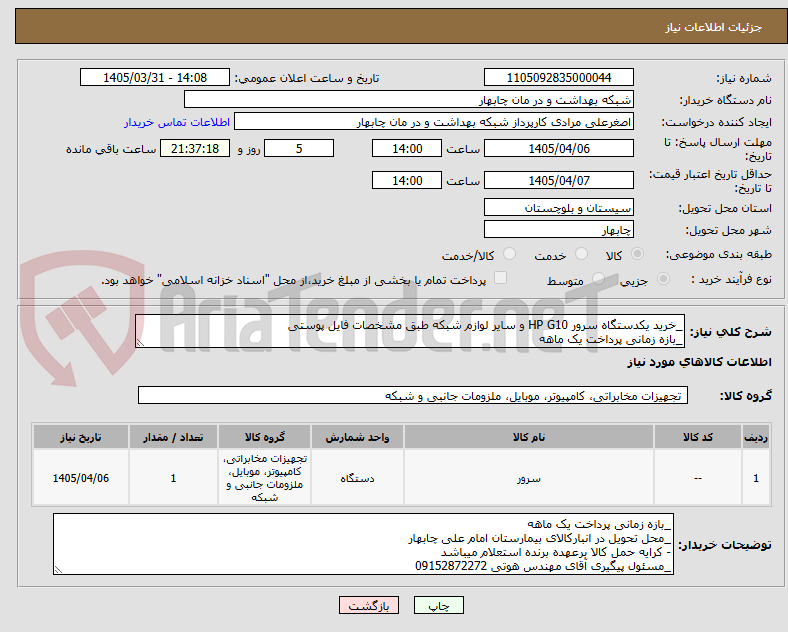Click the گروه کالا field
Image resolution: width=788 pixels, height=632 pixels.
tap(413, 395)
